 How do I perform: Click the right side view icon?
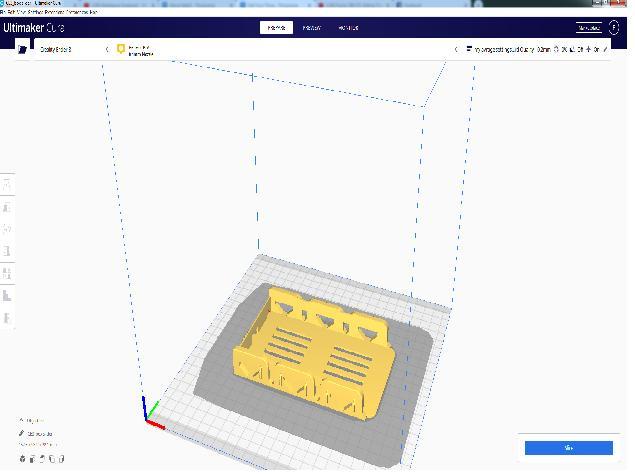61,459
